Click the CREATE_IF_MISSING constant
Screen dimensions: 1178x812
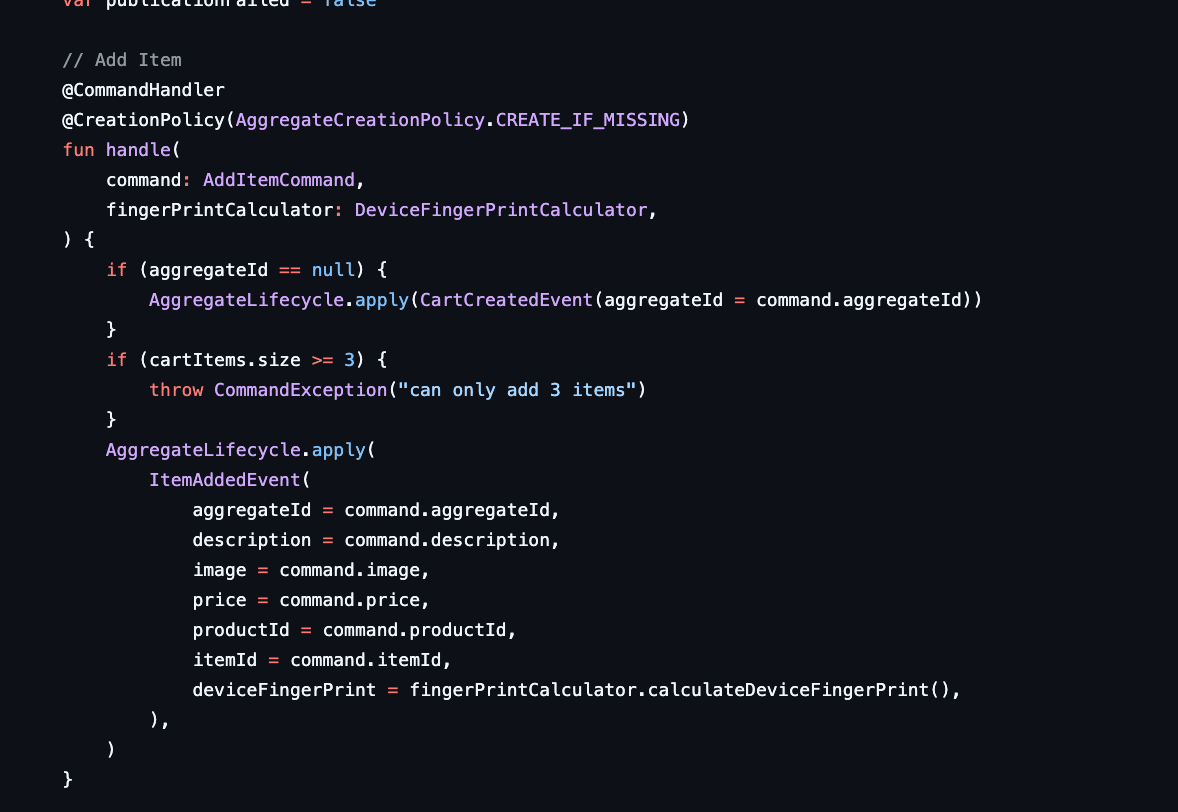[587, 120]
